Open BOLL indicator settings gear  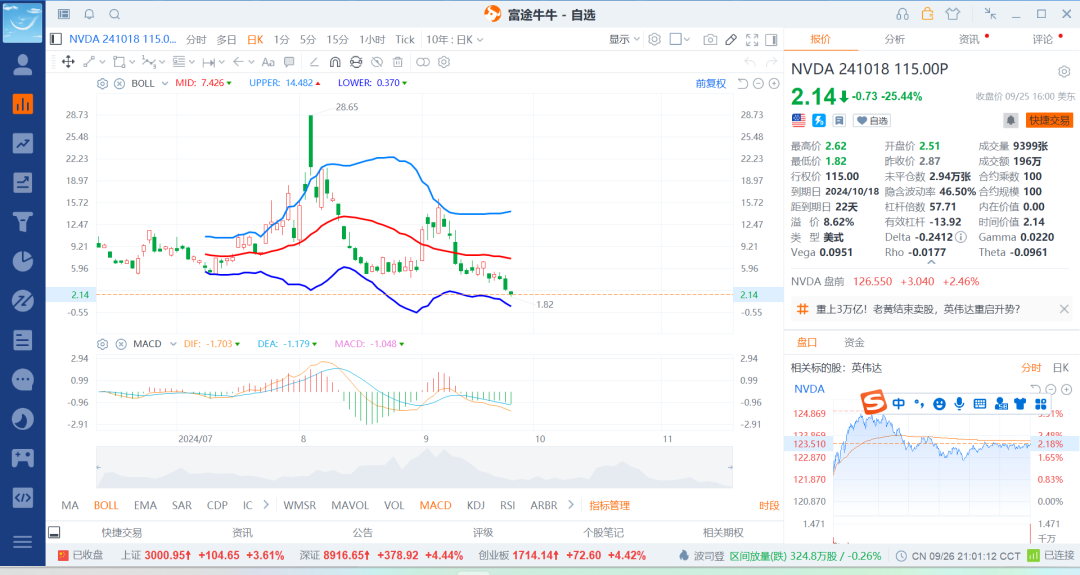(x=102, y=83)
